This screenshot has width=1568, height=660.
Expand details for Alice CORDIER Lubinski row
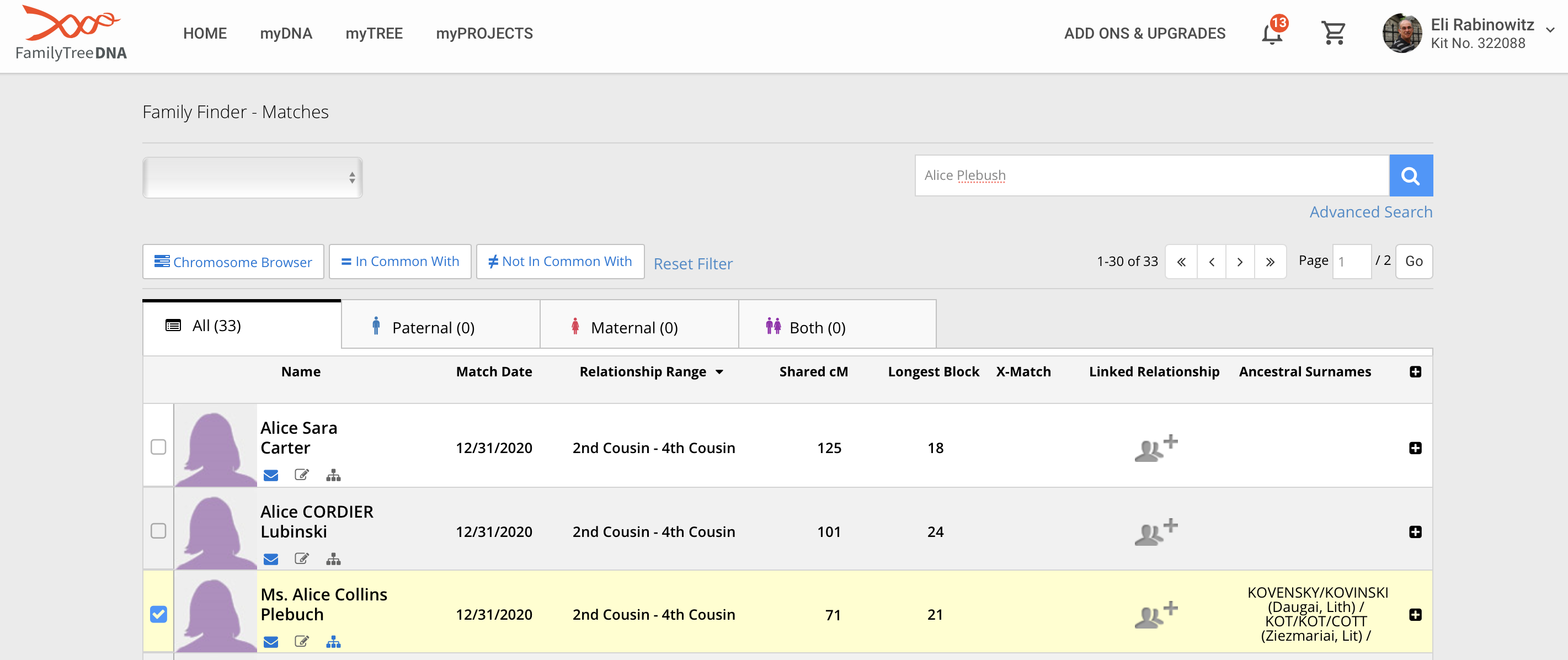[1415, 532]
